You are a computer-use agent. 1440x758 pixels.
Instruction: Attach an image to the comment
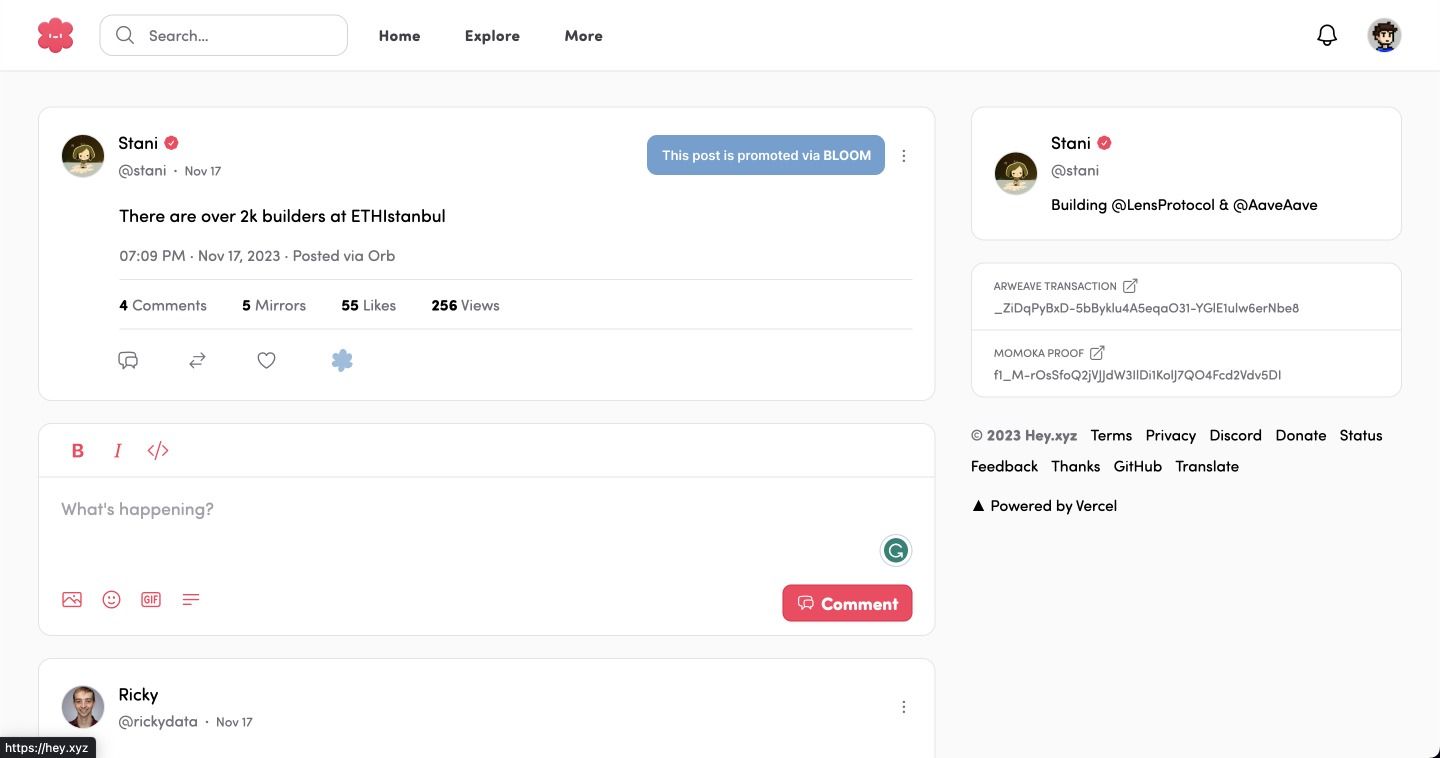click(x=72, y=599)
